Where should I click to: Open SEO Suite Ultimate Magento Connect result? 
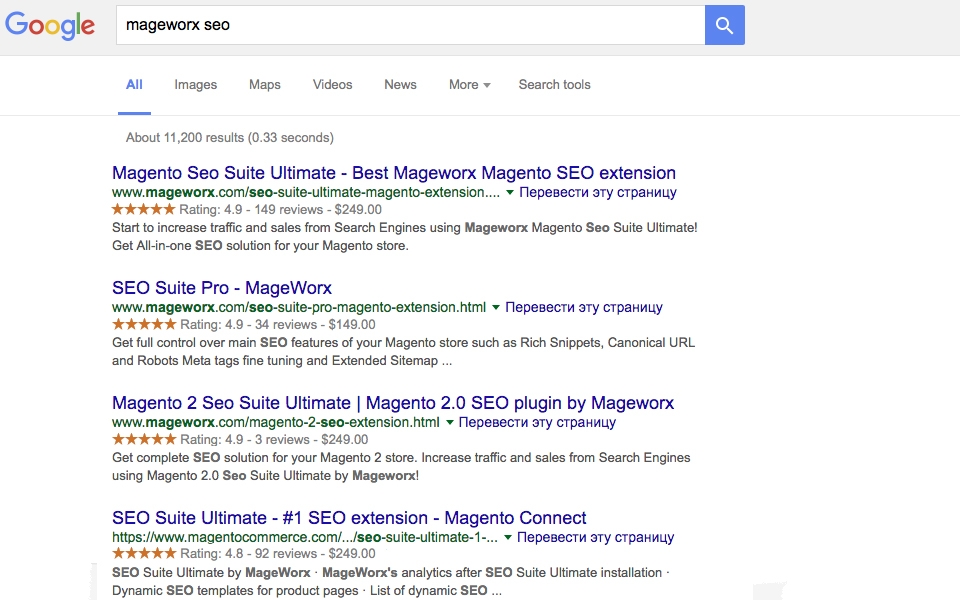point(349,518)
